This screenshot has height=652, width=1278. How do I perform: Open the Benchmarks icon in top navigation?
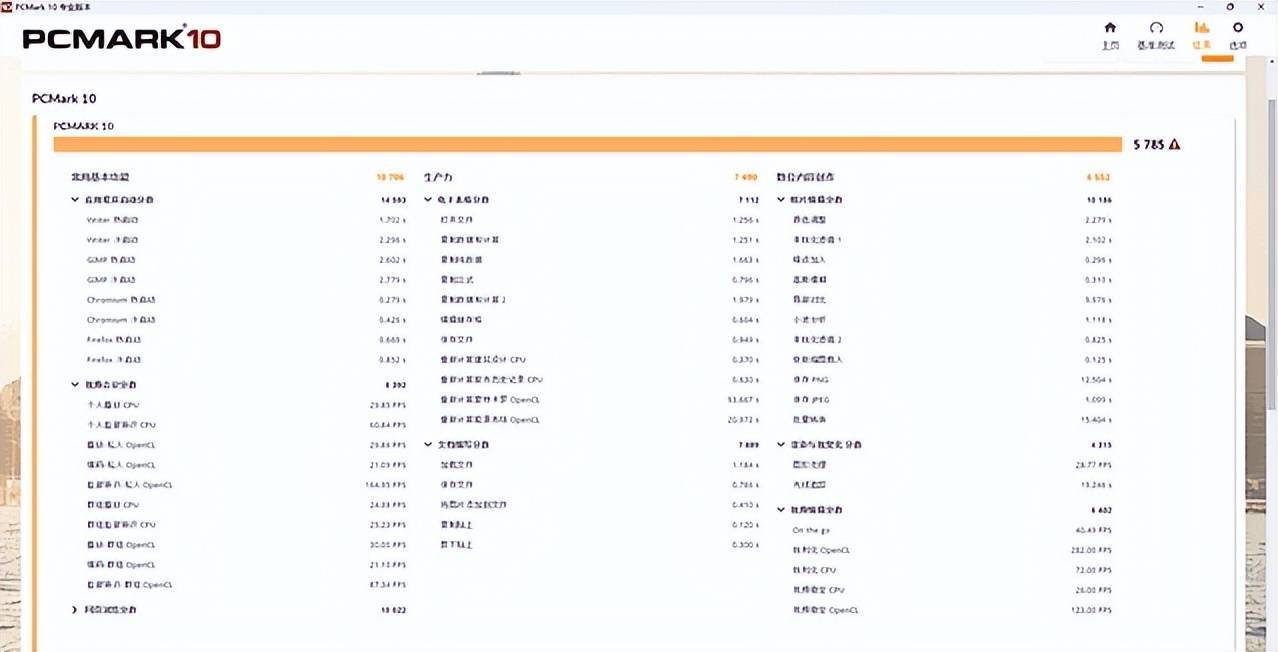[x=1156, y=28]
